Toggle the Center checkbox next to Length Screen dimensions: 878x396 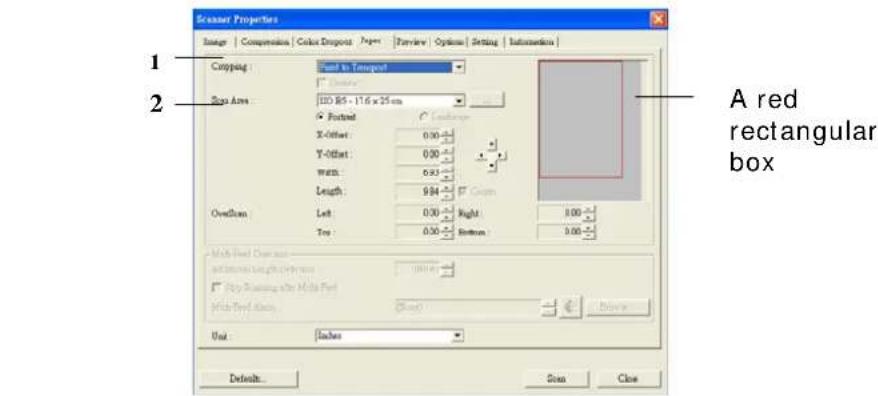click(x=462, y=192)
